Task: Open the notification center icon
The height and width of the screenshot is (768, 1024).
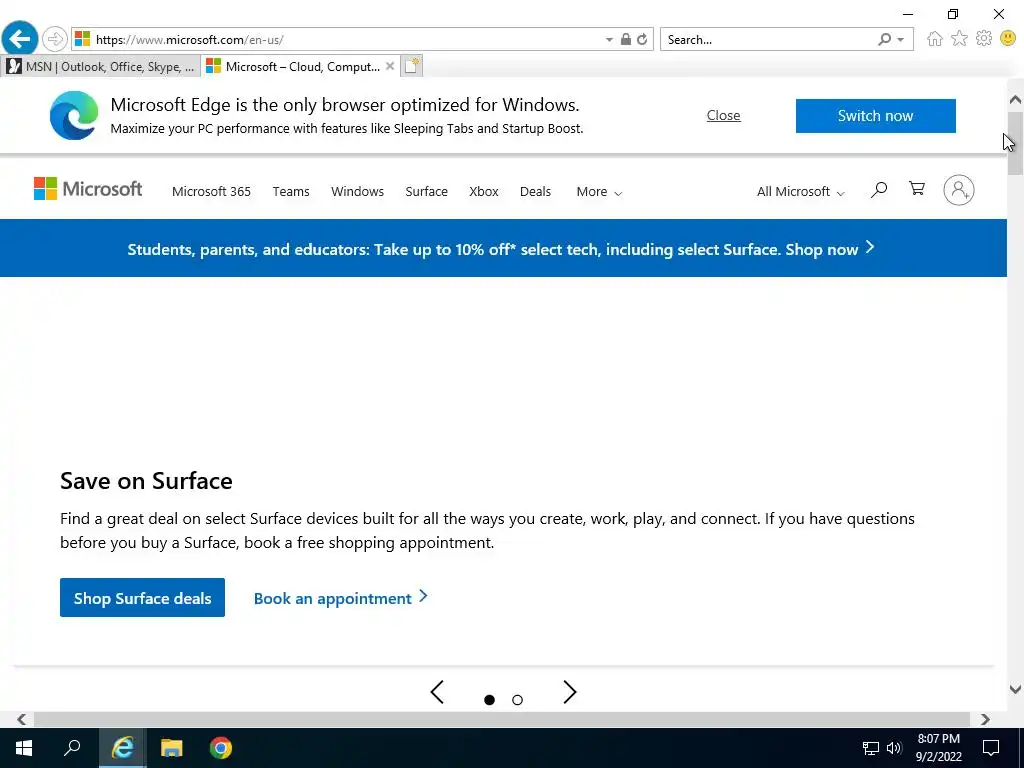Action: coord(991,748)
